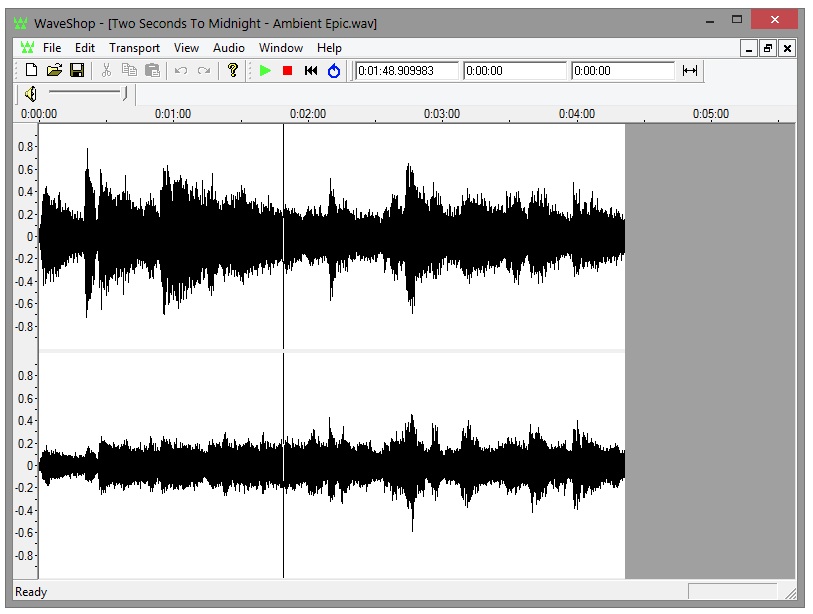Click the speaker volume icon

[x=31, y=94]
